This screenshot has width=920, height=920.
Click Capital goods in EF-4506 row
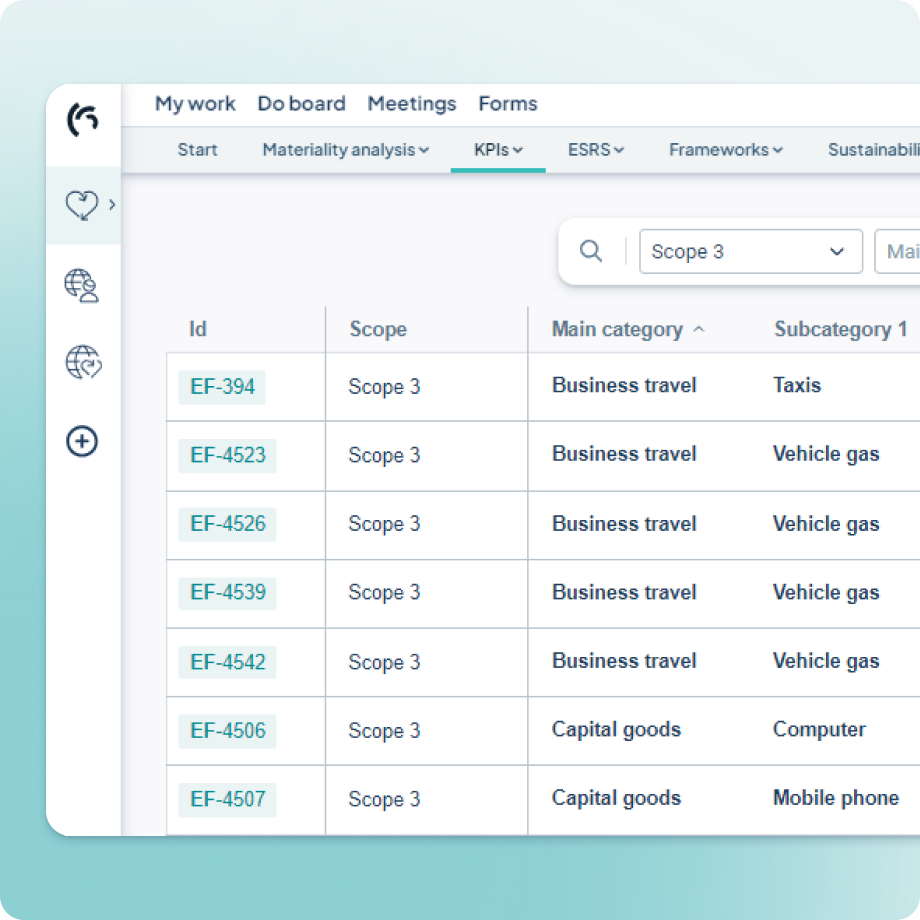[616, 729]
